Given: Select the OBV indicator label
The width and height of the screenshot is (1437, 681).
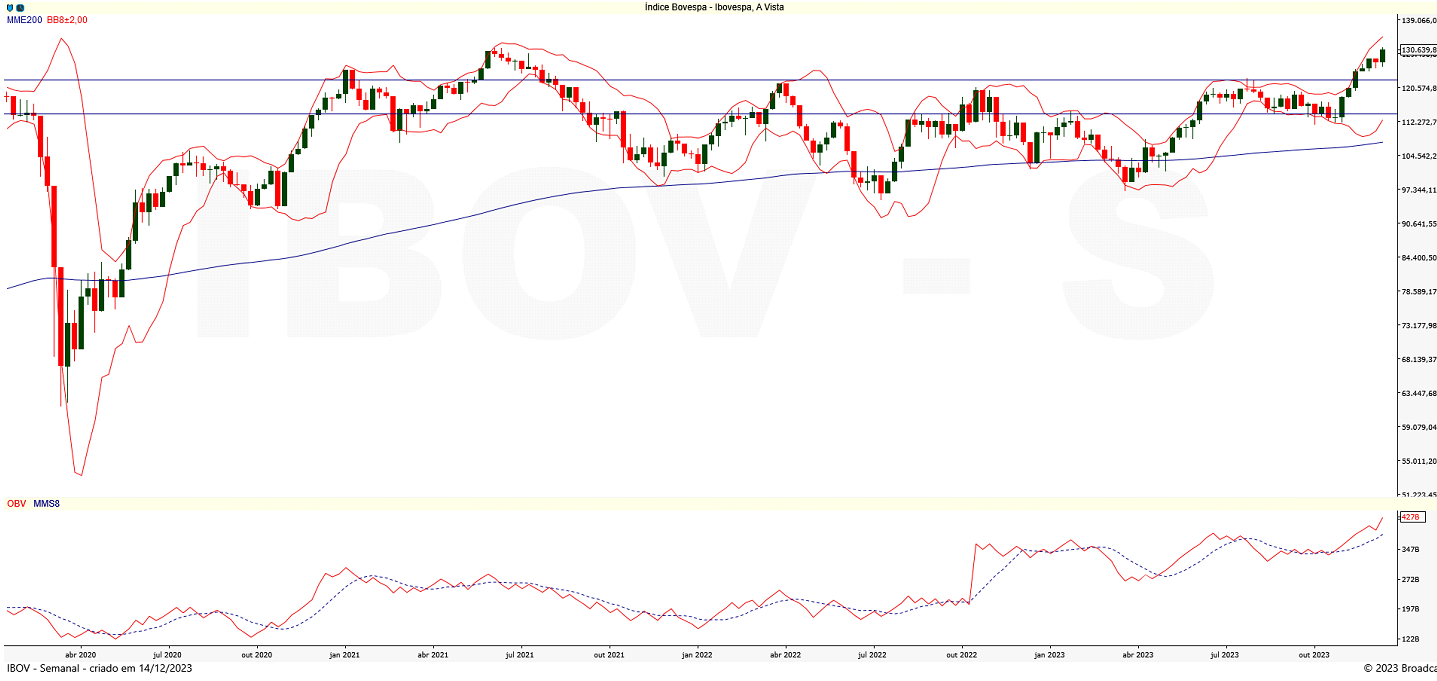Looking at the screenshot, I should click(16, 504).
